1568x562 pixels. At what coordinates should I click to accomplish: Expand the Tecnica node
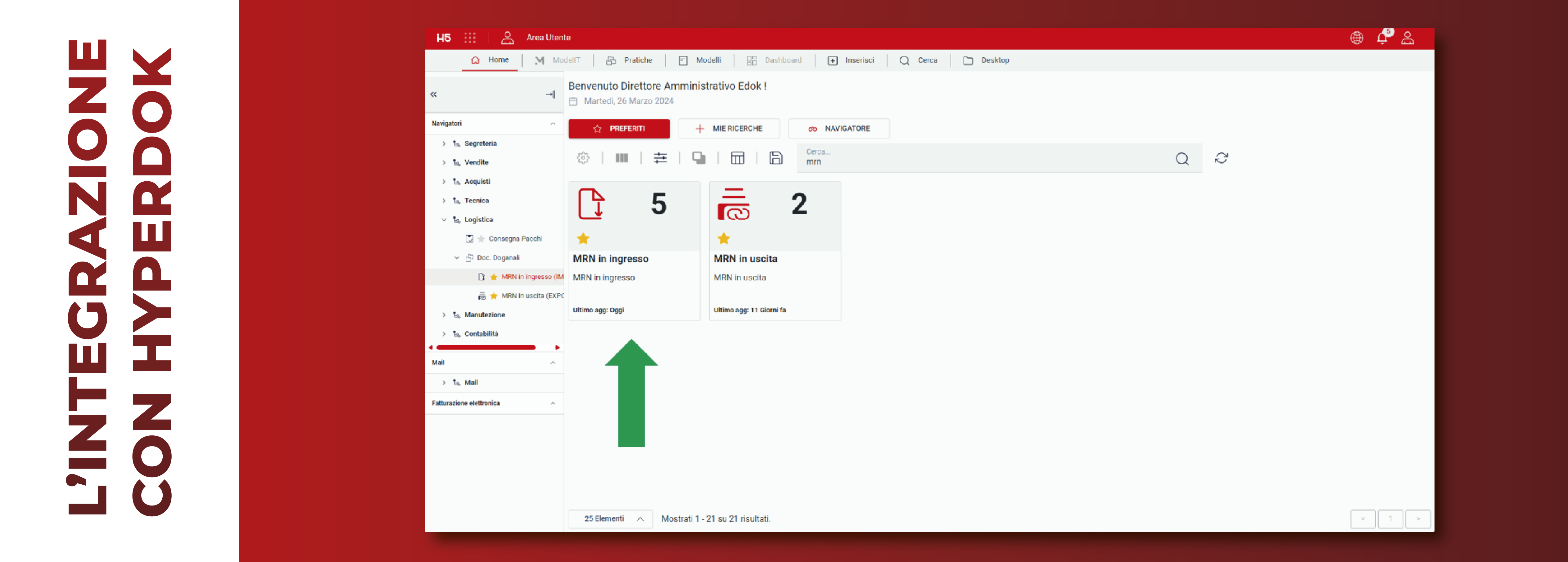444,201
